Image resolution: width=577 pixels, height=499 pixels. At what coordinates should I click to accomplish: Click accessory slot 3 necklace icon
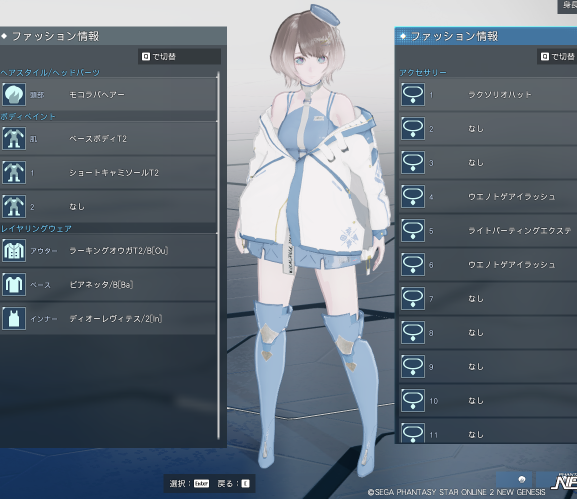(413, 162)
